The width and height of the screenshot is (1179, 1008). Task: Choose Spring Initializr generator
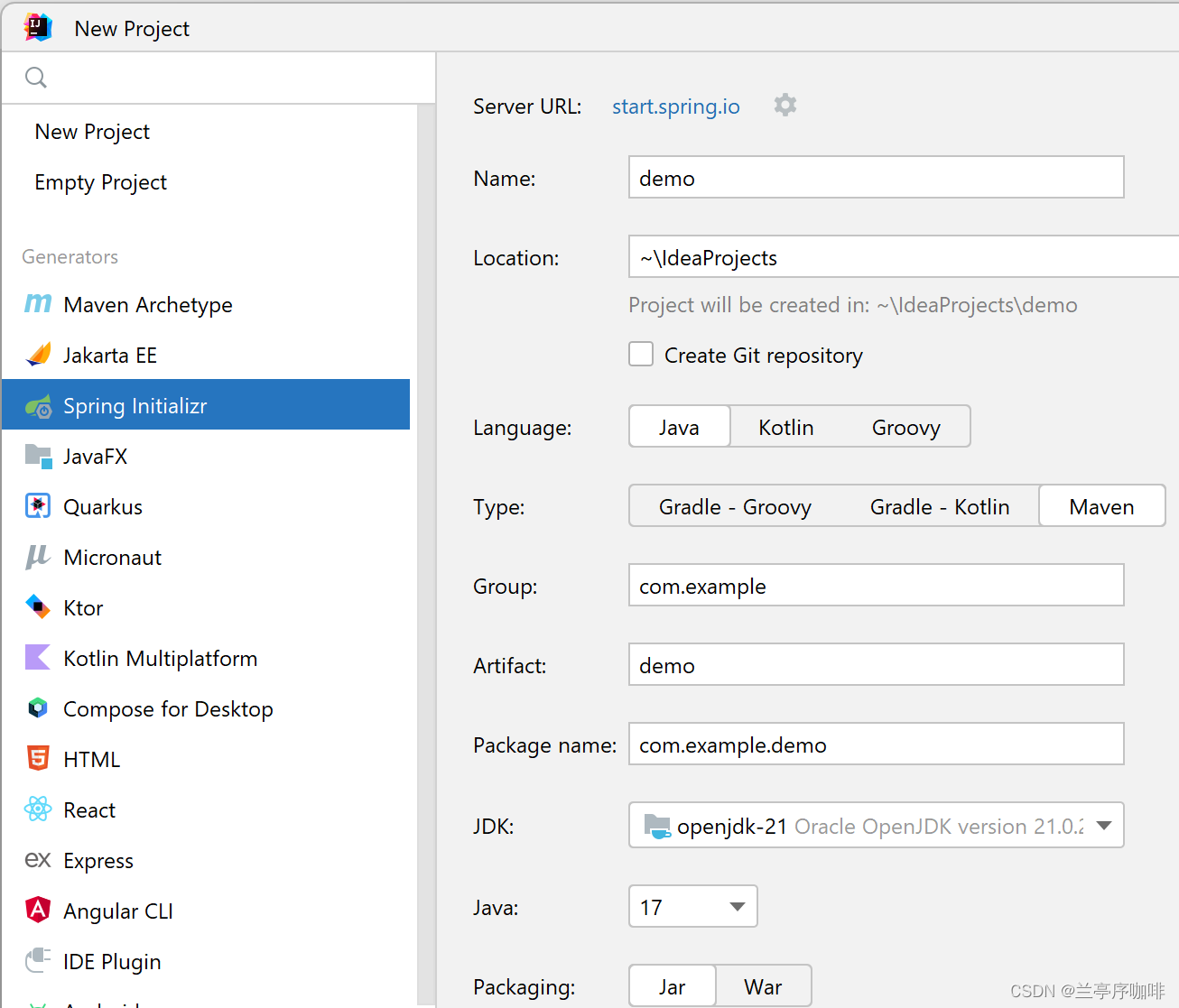pos(206,405)
